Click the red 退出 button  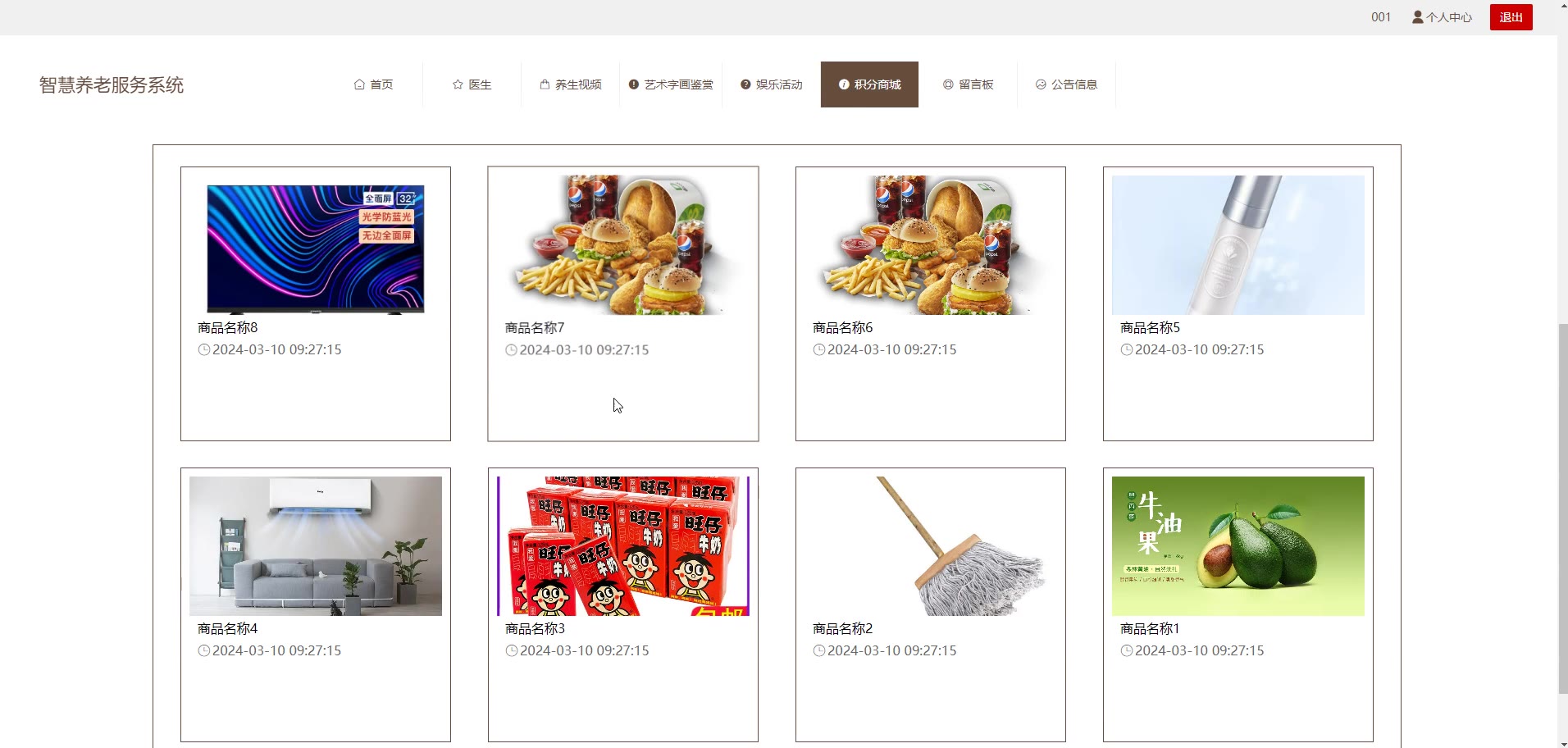pos(1511,17)
